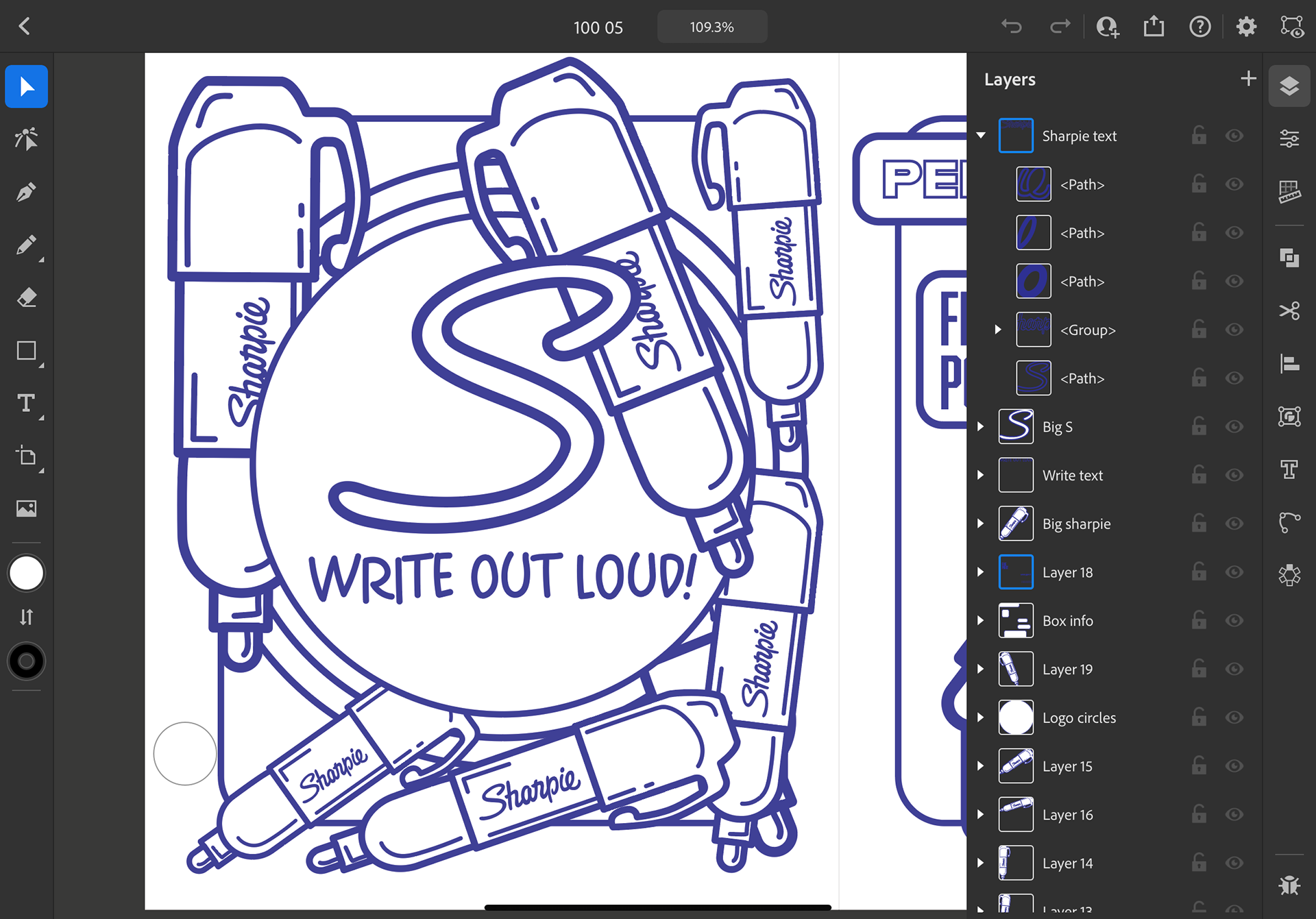The image size is (1316, 919).
Task: Open the Cut scissors panel
Action: tap(1289, 310)
